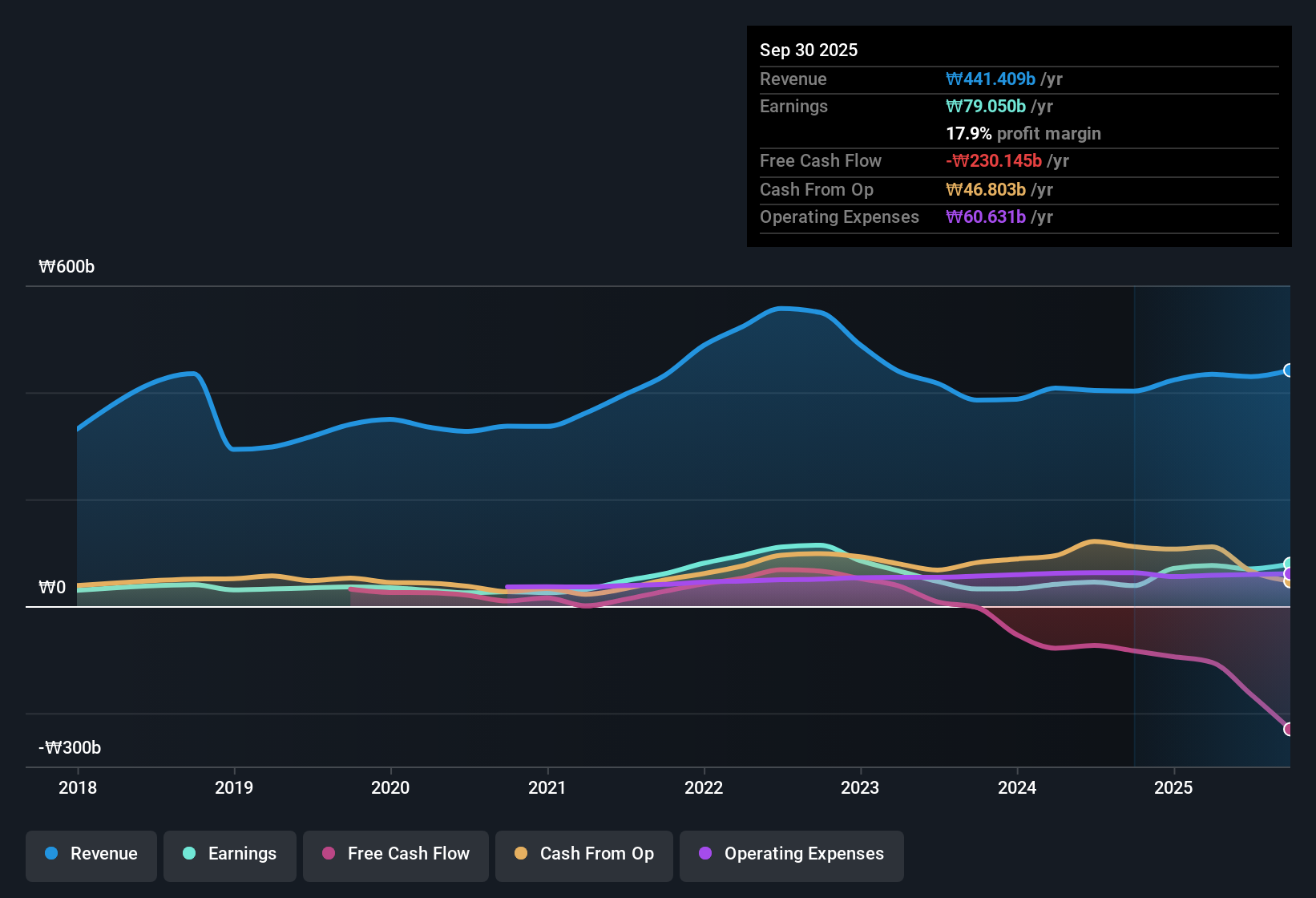The width and height of the screenshot is (1316, 898).
Task: Click the teal Earnings legend dot icon
Action: 189,855
